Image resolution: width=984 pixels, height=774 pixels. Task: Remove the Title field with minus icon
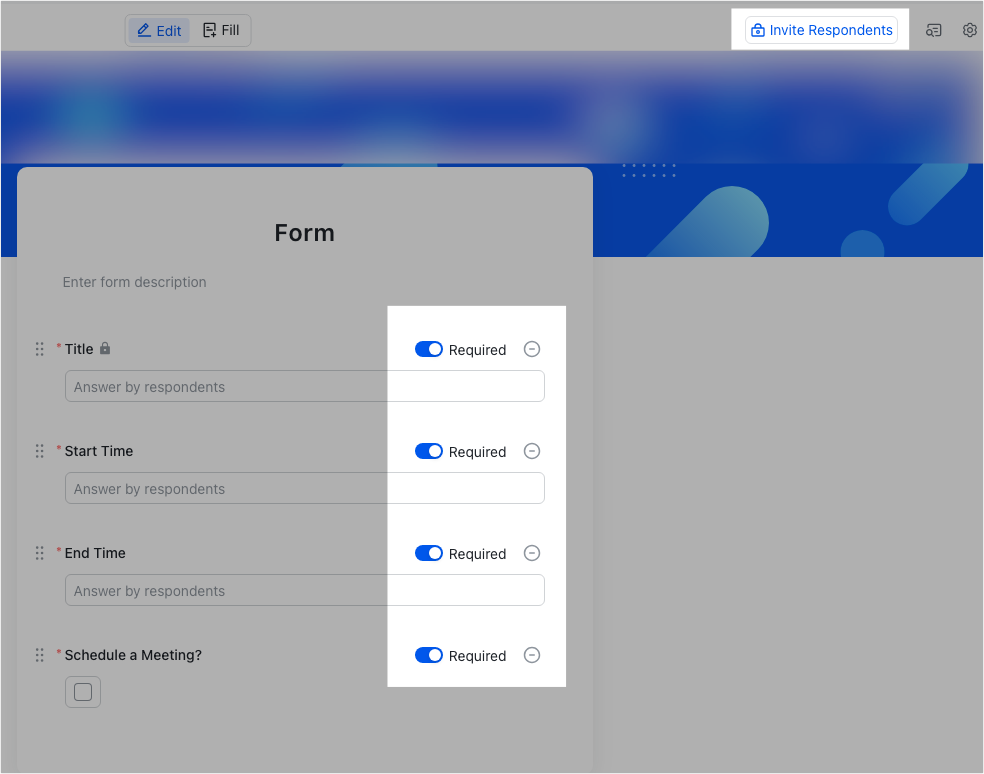[x=532, y=349]
